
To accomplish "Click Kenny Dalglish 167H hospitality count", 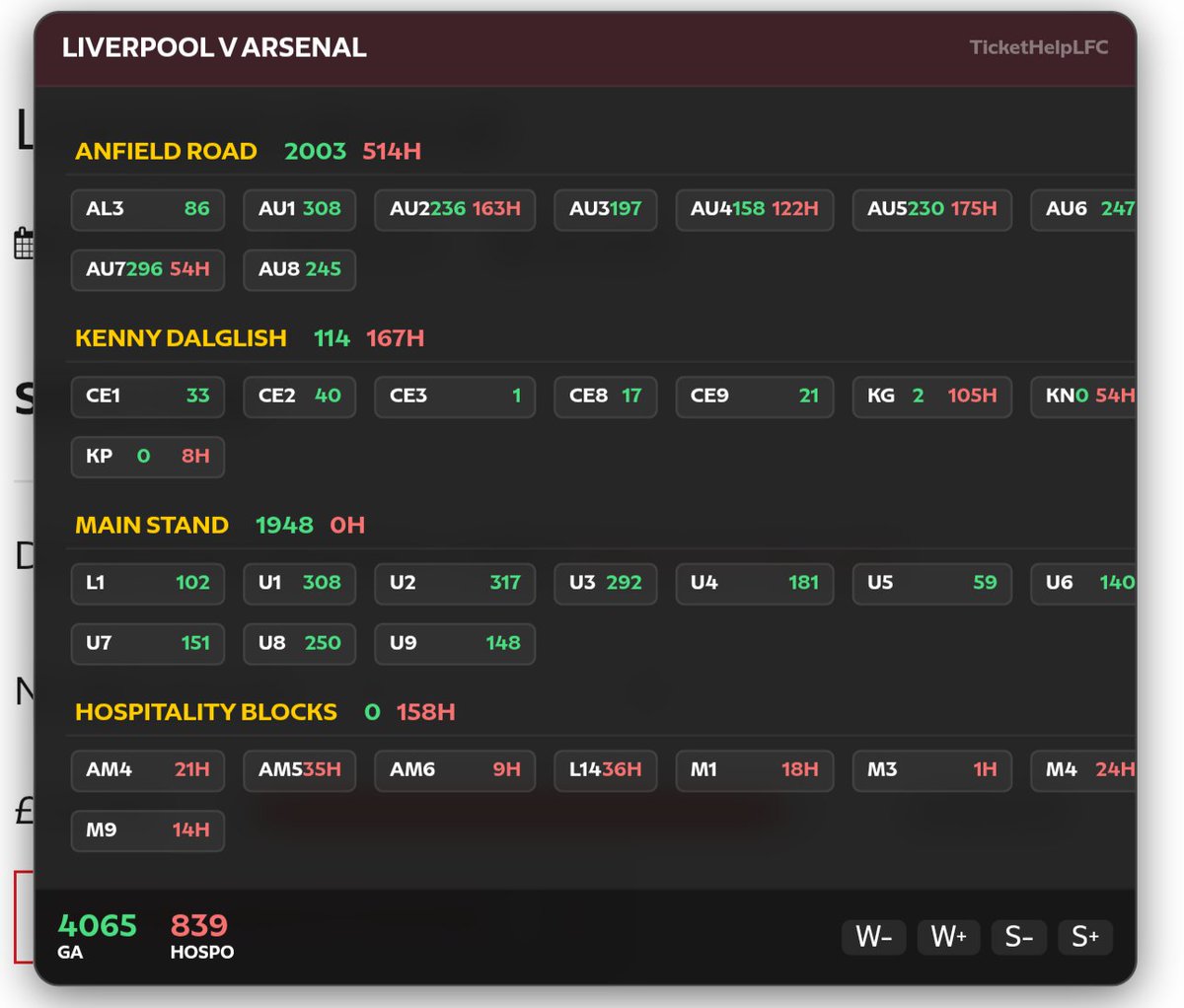I will pyautogui.click(x=395, y=338).
